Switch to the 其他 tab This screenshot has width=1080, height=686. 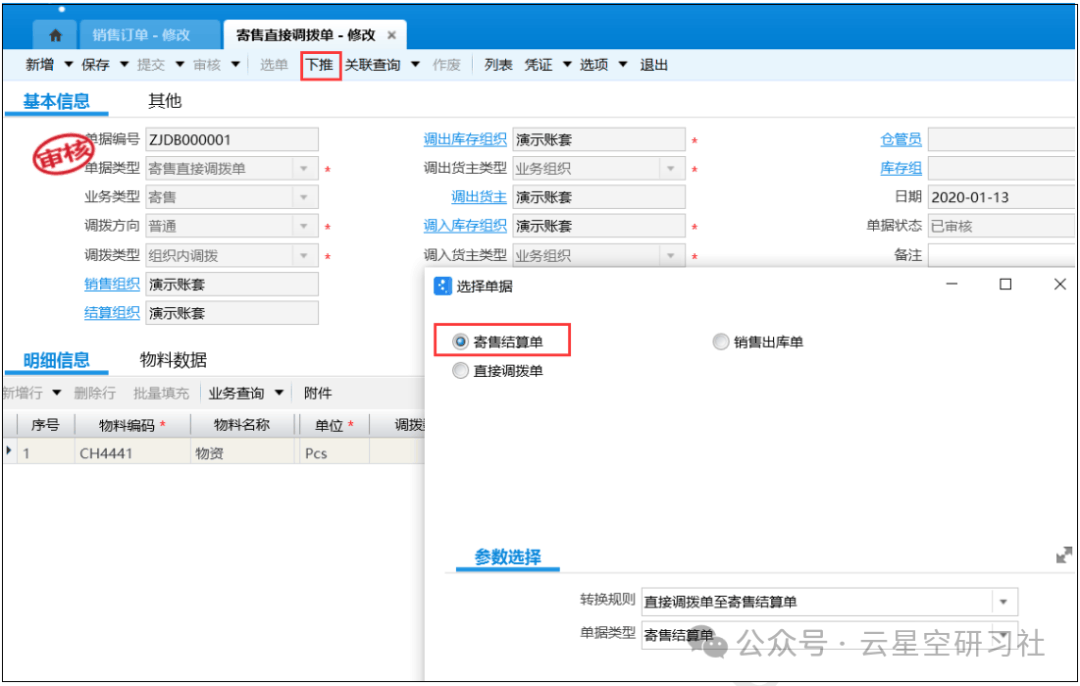[x=165, y=101]
